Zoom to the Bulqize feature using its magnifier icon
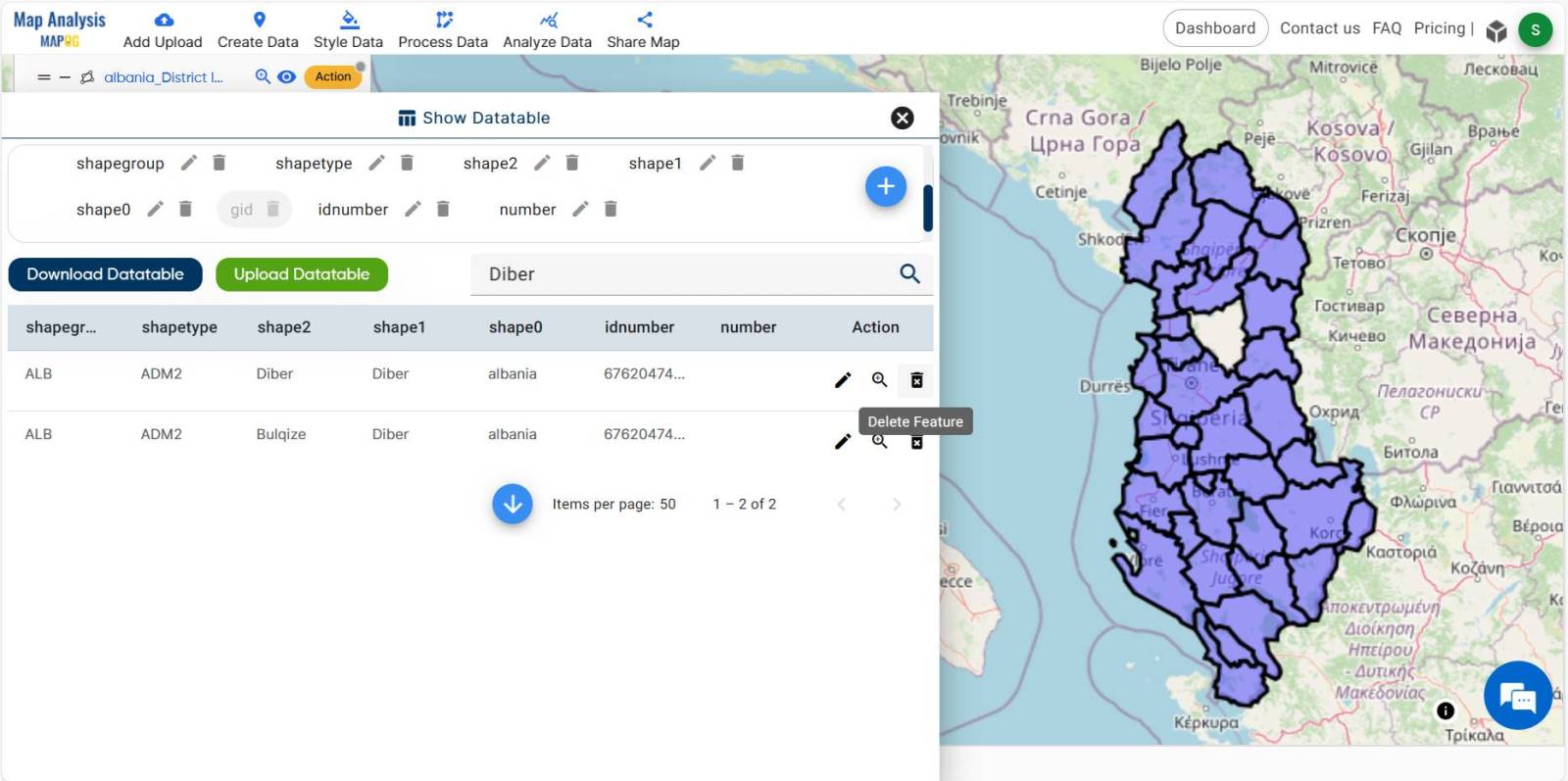Screen dimensions: 1568x781 [x=879, y=442]
